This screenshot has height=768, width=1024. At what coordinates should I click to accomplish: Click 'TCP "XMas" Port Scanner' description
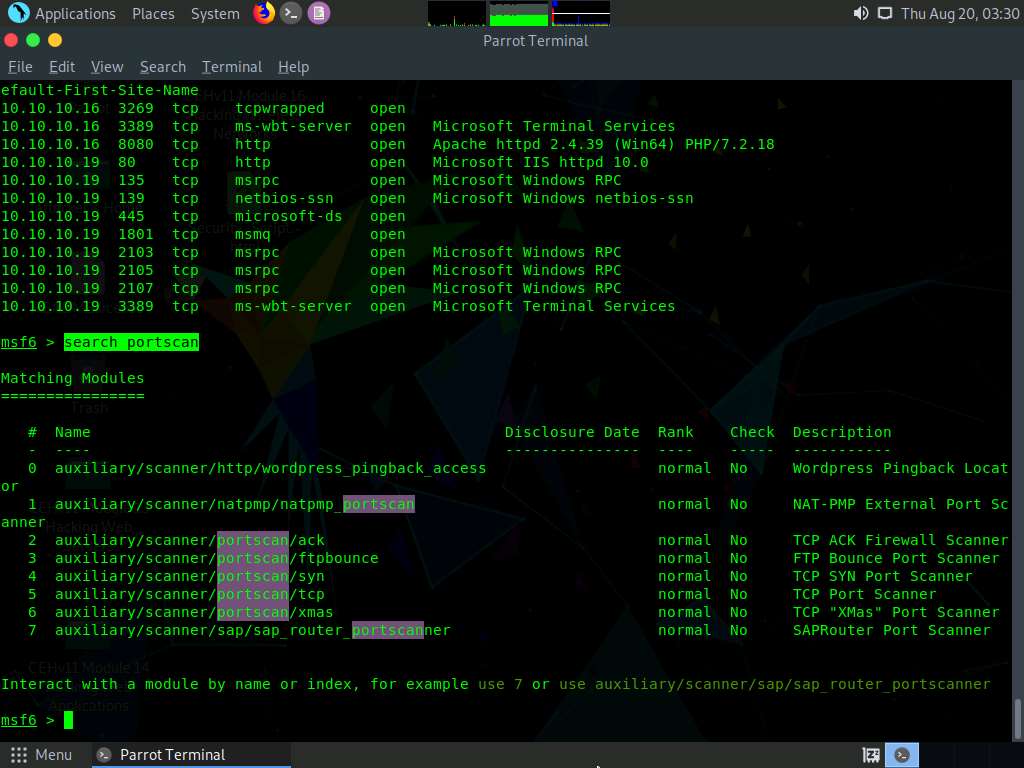coord(896,612)
